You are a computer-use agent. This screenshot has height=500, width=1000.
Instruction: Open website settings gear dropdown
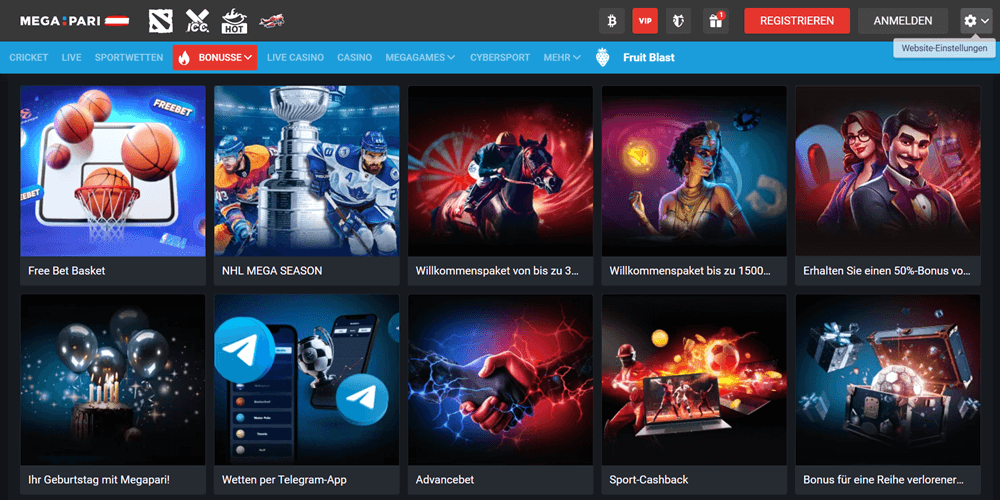coord(976,21)
